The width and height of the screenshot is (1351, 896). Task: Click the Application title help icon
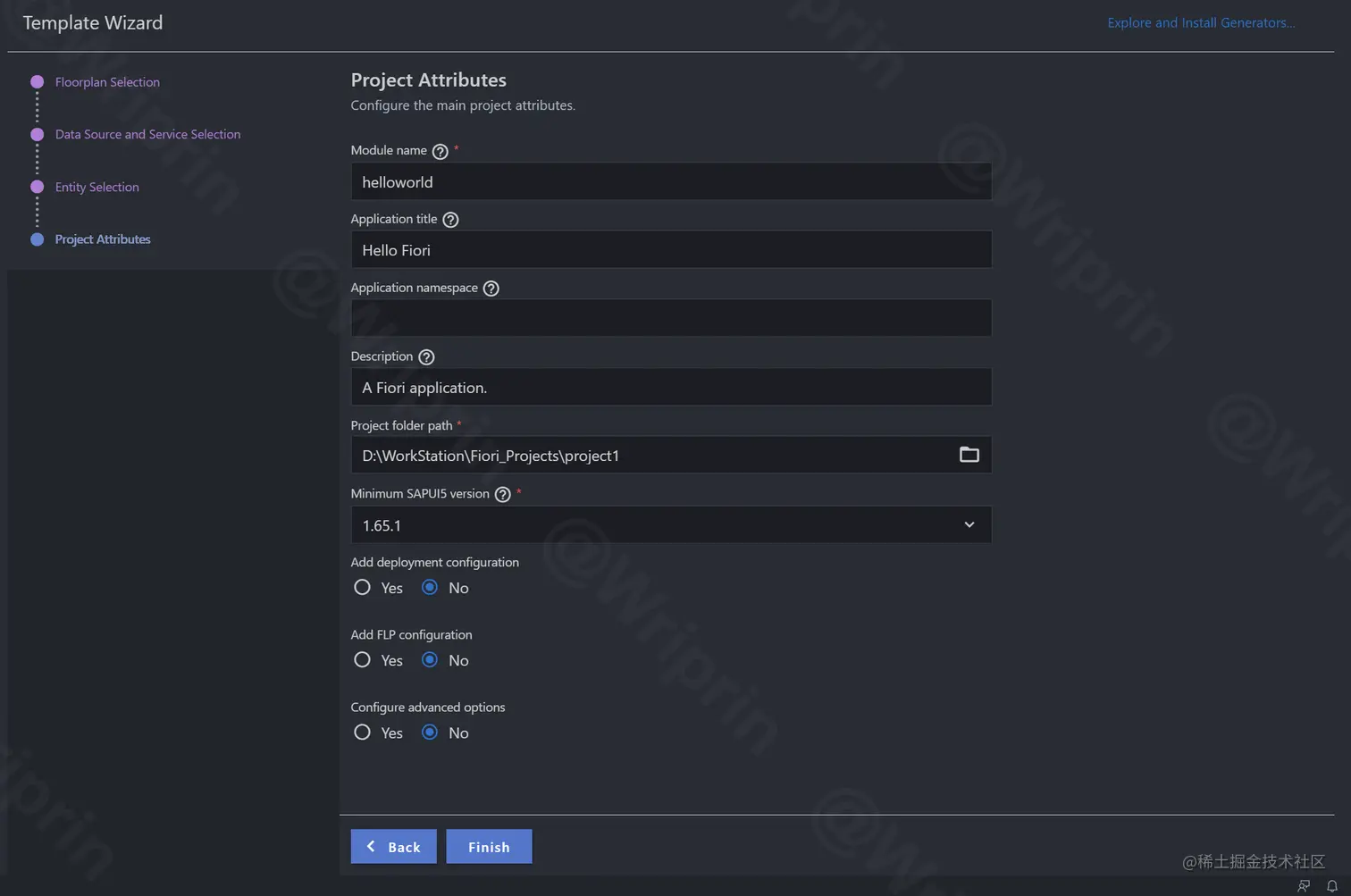[450, 219]
